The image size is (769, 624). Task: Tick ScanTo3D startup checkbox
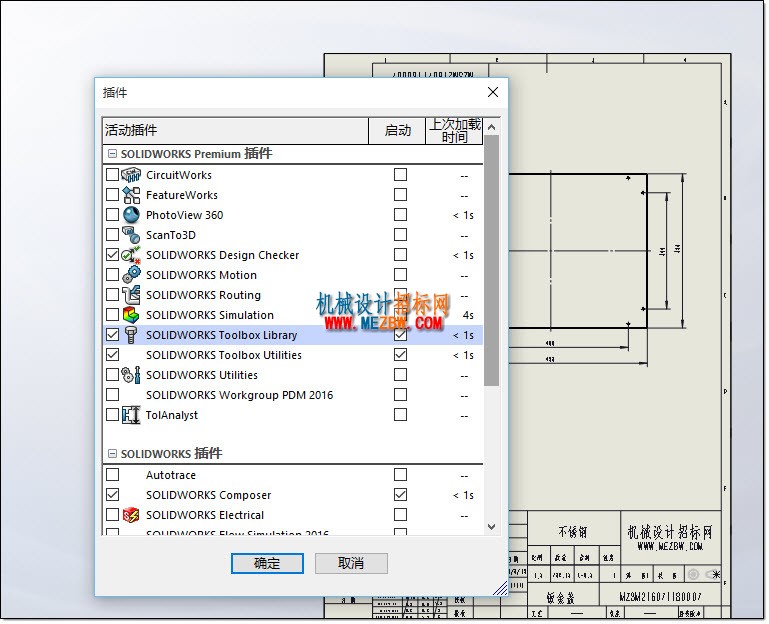(400, 234)
